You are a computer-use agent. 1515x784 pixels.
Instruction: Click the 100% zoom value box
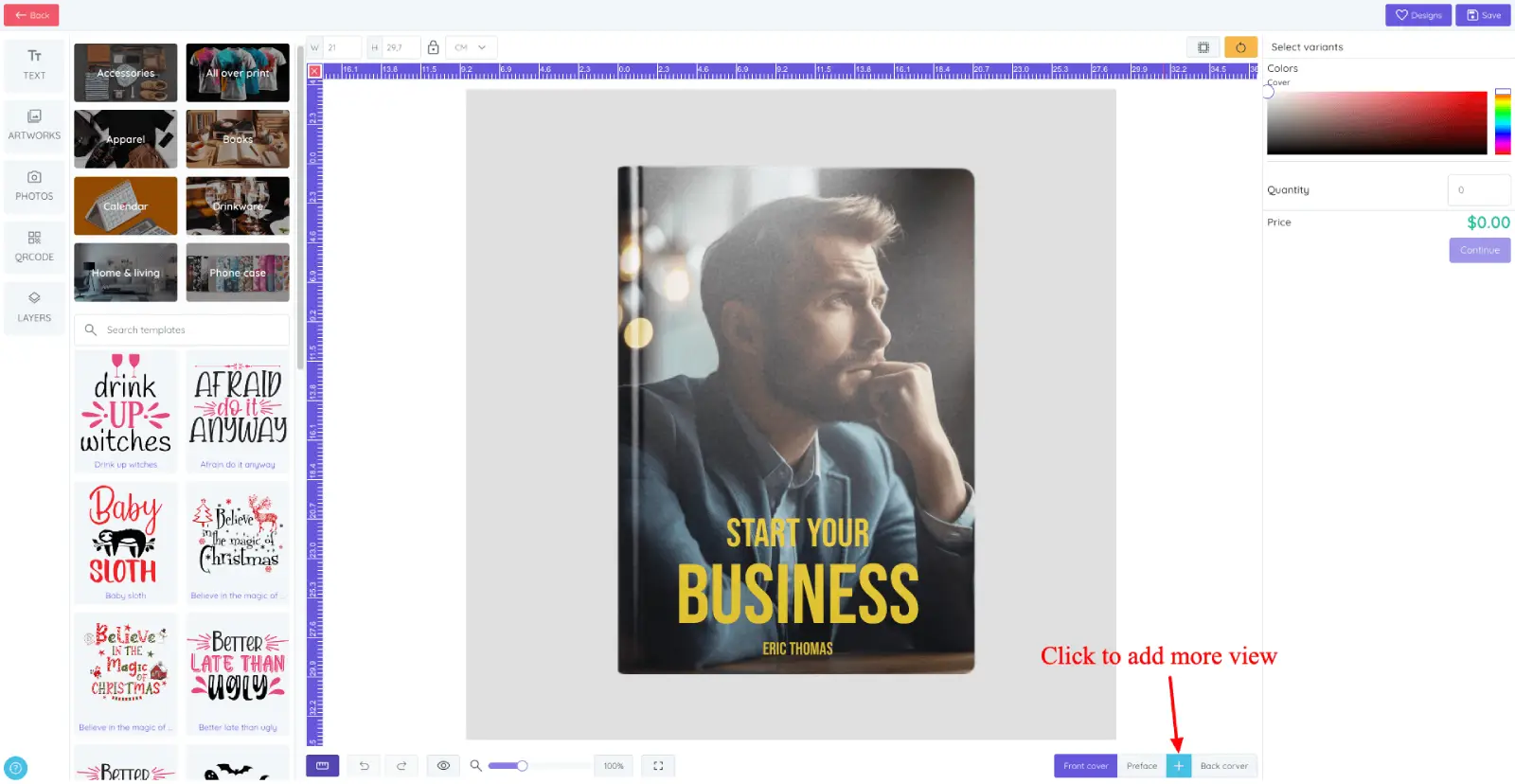pyautogui.click(x=614, y=766)
